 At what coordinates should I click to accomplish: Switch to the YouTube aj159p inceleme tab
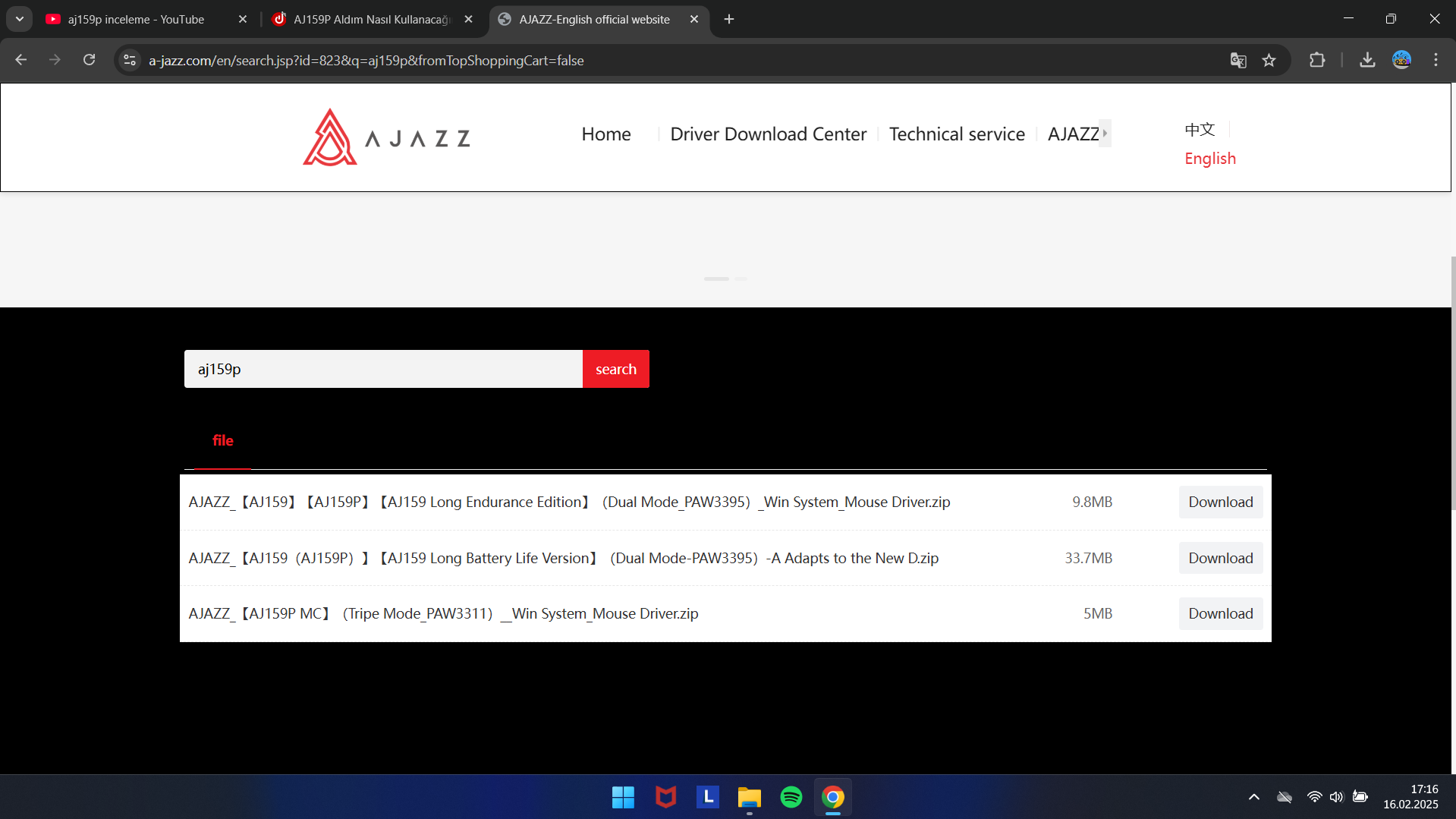pos(136,19)
